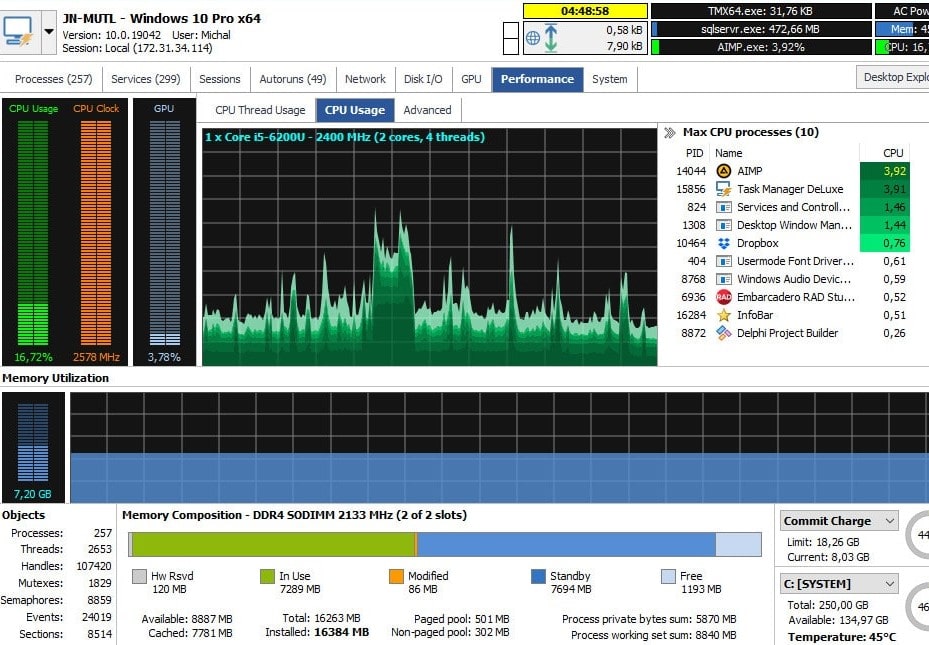Open the Sessions tab
This screenshot has width=929, height=645.
pyautogui.click(x=220, y=79)
